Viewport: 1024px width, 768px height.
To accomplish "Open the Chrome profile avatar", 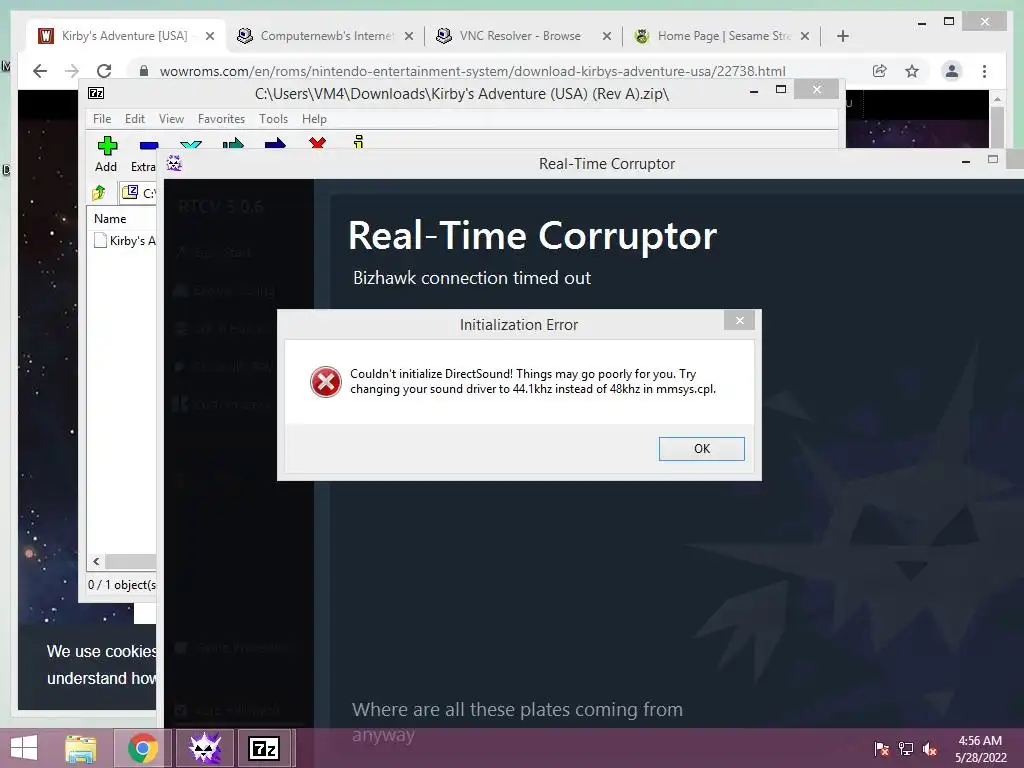I will pos(952,71).
